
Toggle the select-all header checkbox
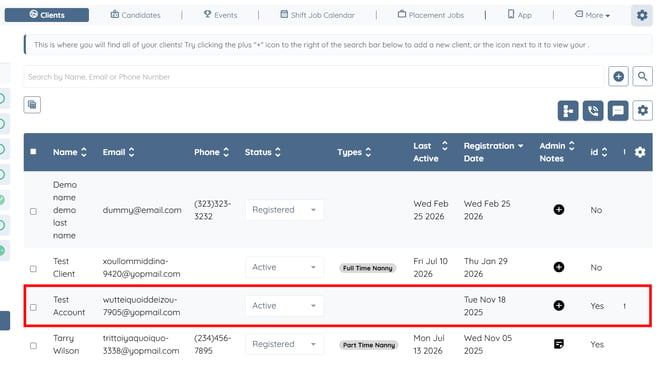pyautogui.click(x=33, y=152)
